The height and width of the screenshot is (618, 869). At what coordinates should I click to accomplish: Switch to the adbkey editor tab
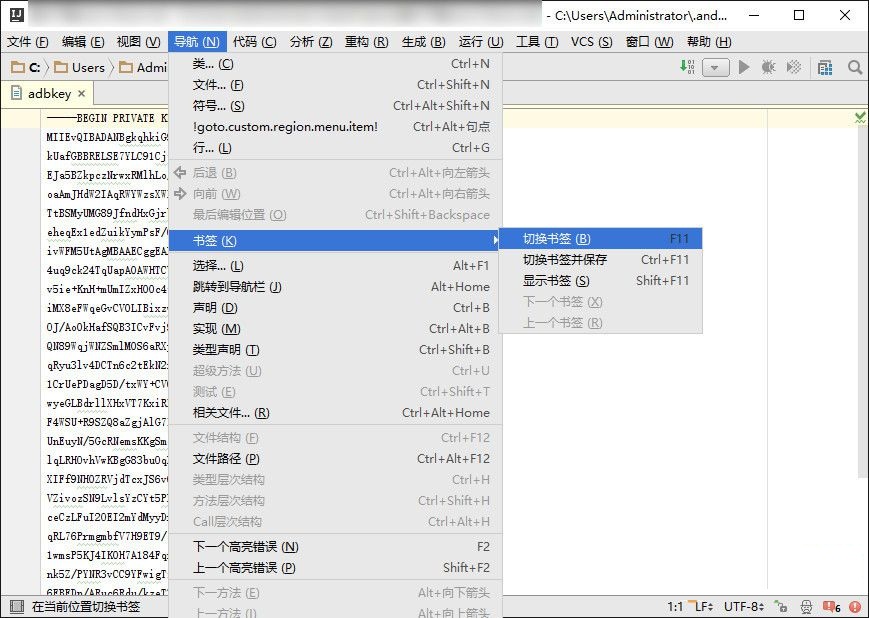[48, 92]
